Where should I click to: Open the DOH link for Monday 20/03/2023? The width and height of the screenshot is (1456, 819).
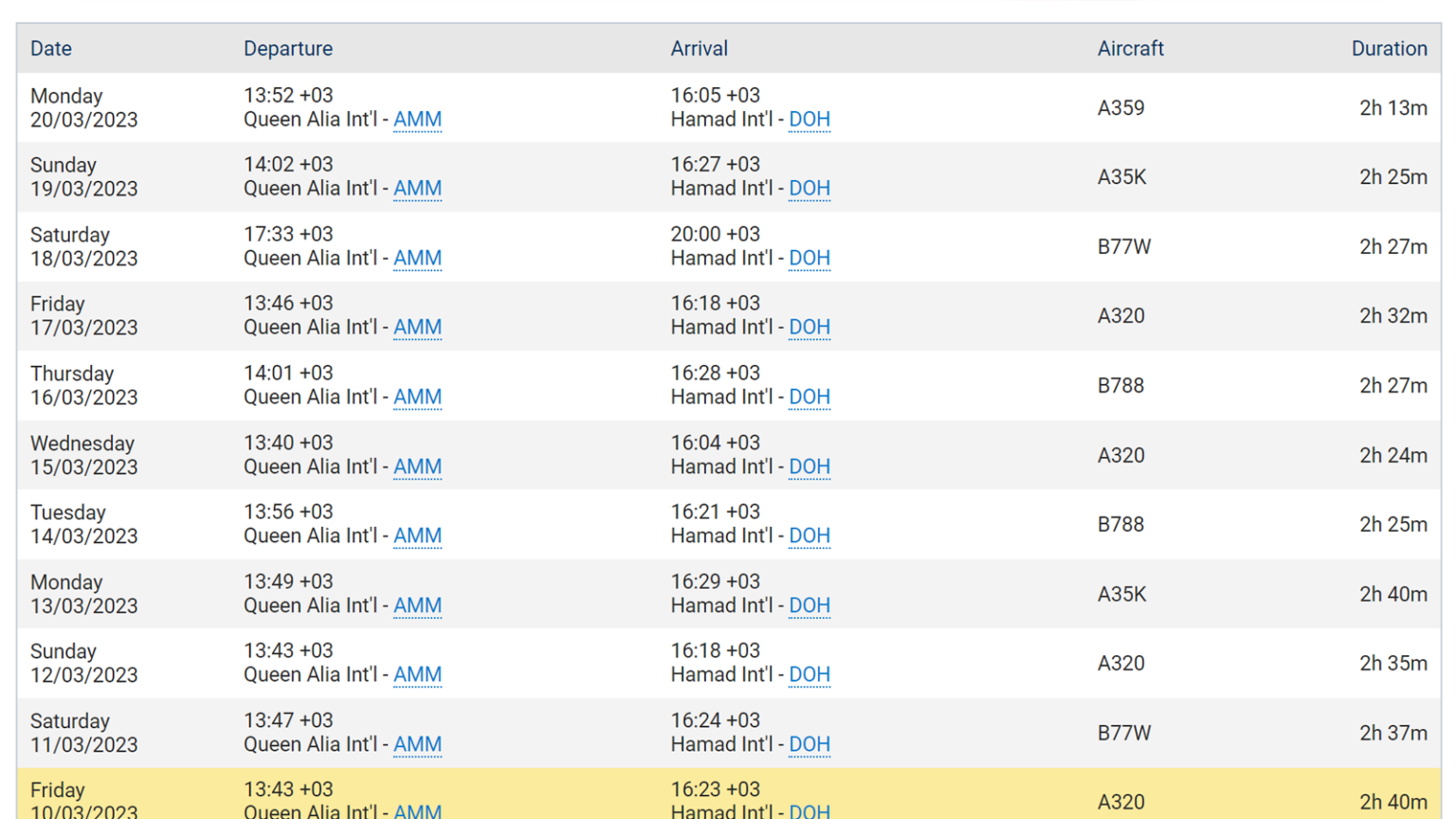(x=810, y=119)
